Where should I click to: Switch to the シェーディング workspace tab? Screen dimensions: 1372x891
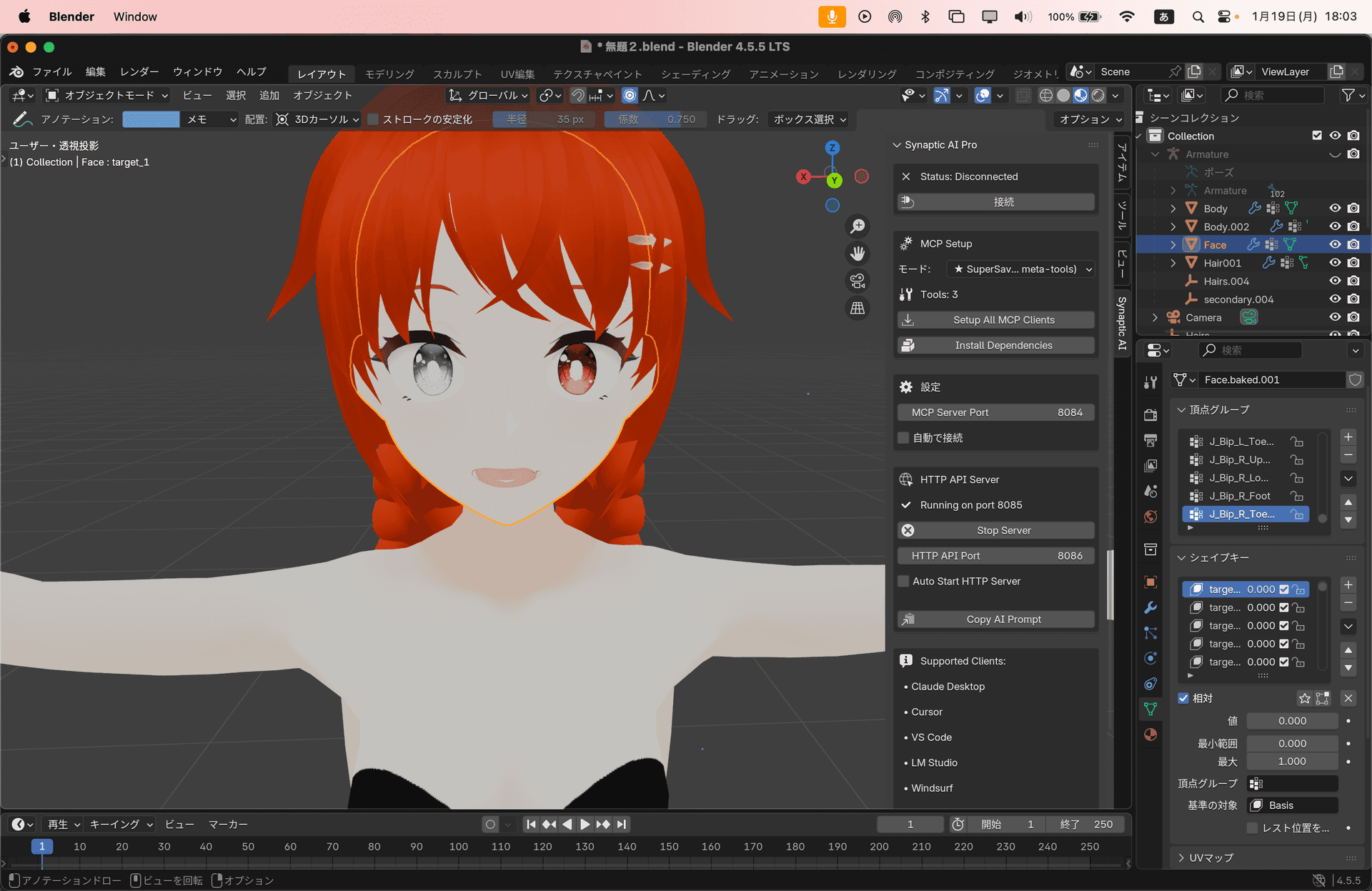tap(695, 73)
